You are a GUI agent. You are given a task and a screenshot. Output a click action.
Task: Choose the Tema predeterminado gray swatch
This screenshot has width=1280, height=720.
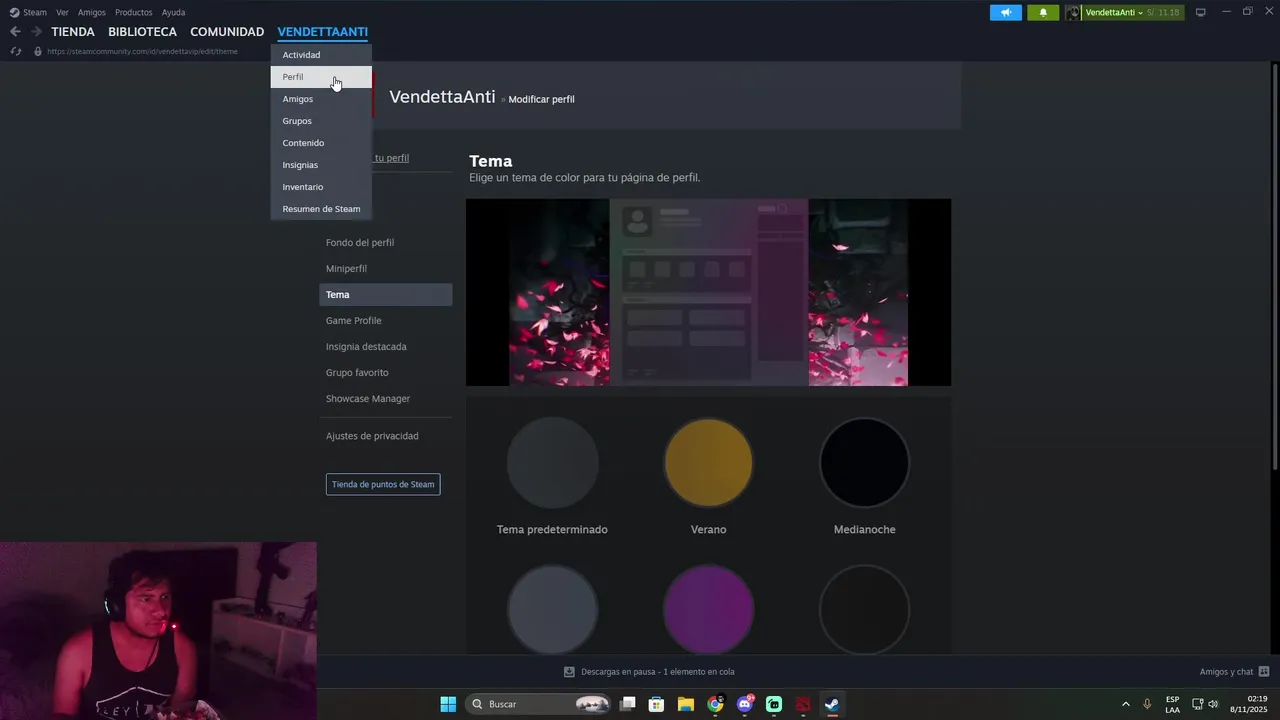point(552,463)
